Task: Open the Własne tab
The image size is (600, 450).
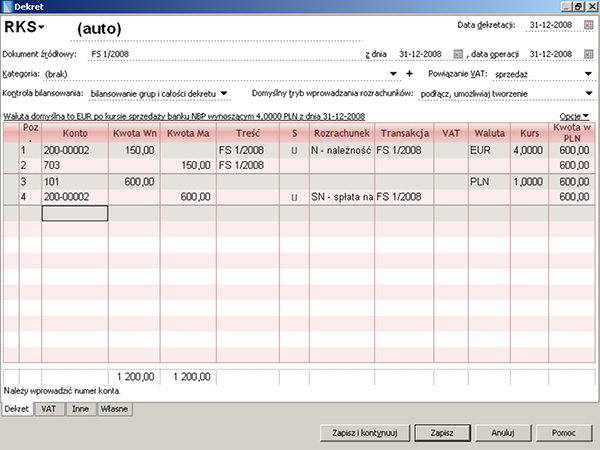Action: click(114, 409)
